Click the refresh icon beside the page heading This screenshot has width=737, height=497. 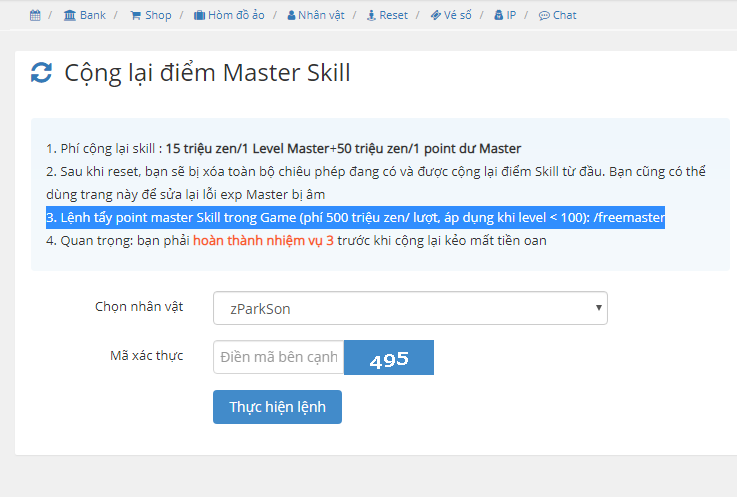[x=41, y=73]
